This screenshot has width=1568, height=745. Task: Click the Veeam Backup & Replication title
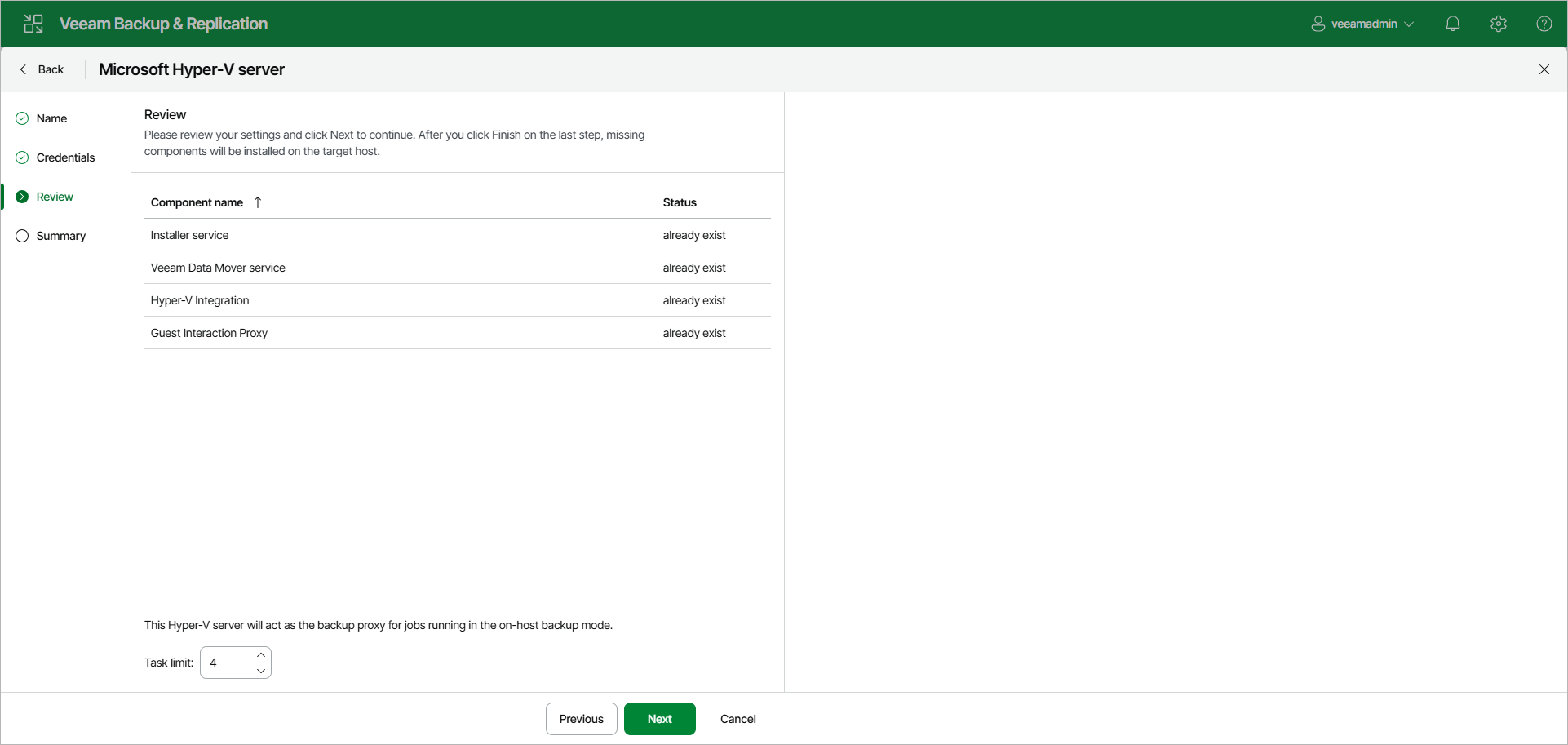[x=163, y=24]
